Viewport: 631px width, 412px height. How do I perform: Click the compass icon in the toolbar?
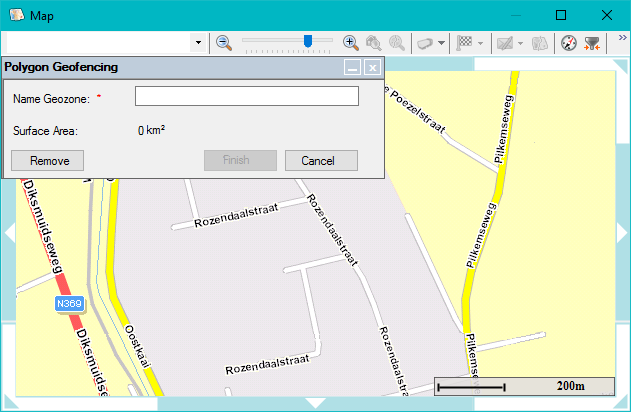point(569,43)
